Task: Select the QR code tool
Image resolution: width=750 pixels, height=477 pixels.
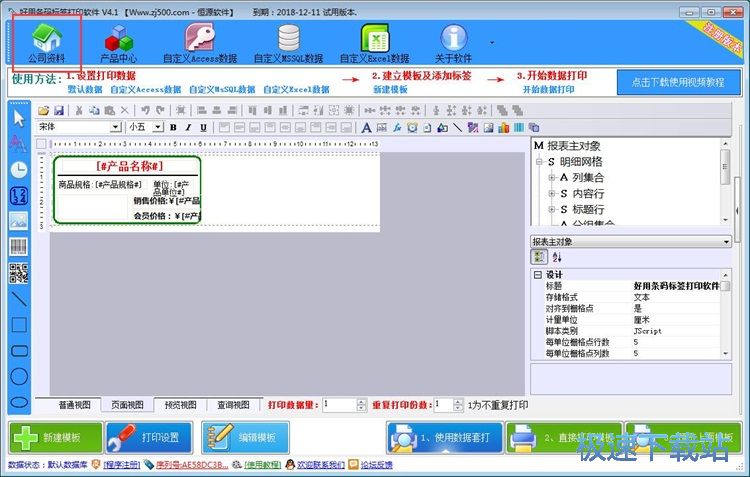Action: (19, 272)
